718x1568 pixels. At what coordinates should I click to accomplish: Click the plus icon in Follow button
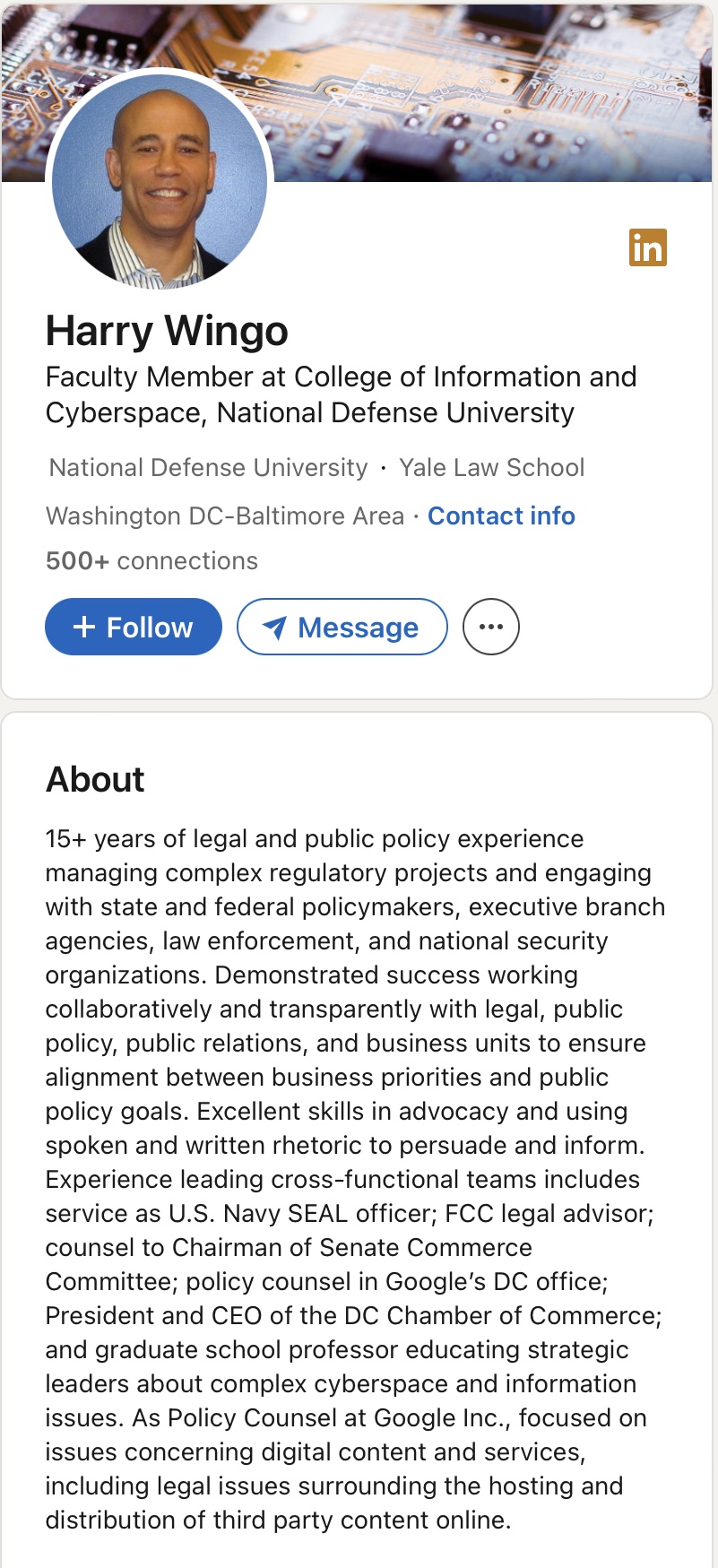pyautogui.click(x=83, y=627)
